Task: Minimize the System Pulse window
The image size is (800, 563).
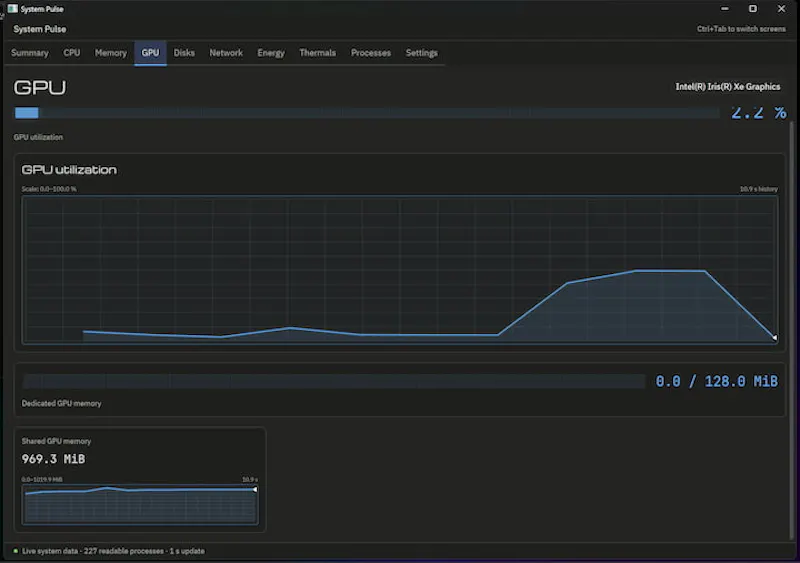Action: coord(724,9)
